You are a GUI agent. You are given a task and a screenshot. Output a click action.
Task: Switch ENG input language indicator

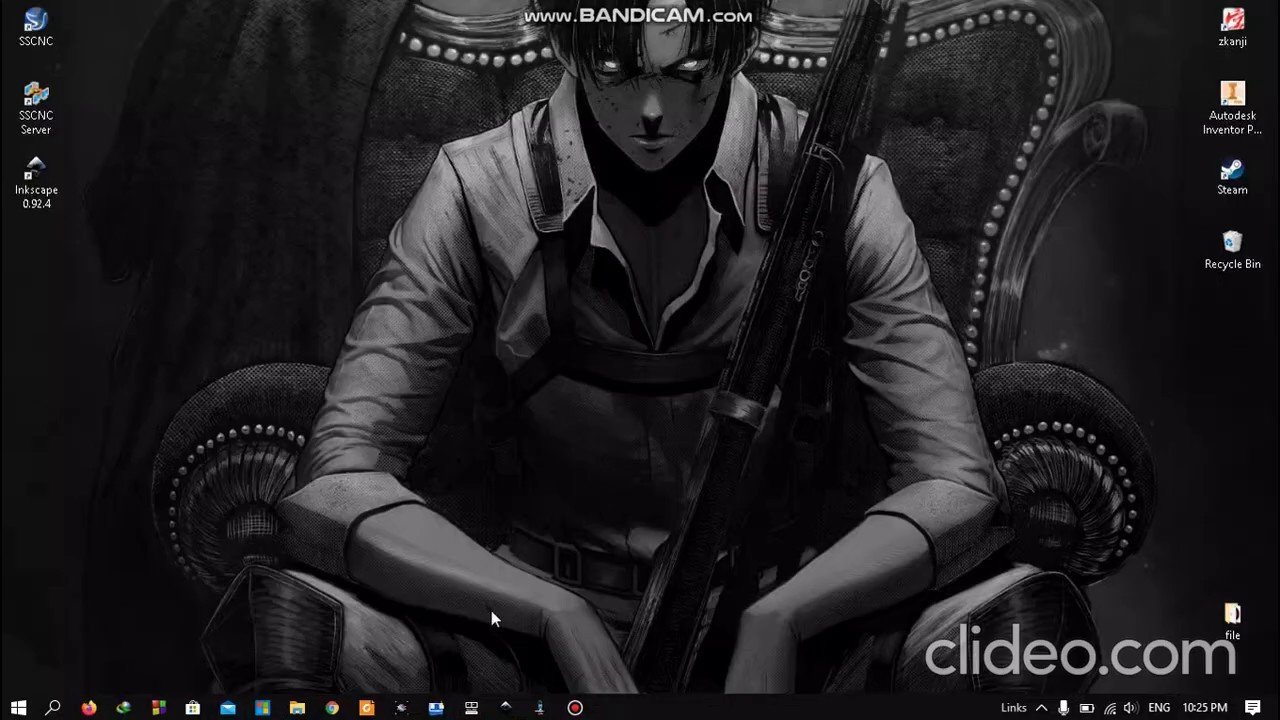[x=1159, y=708]
